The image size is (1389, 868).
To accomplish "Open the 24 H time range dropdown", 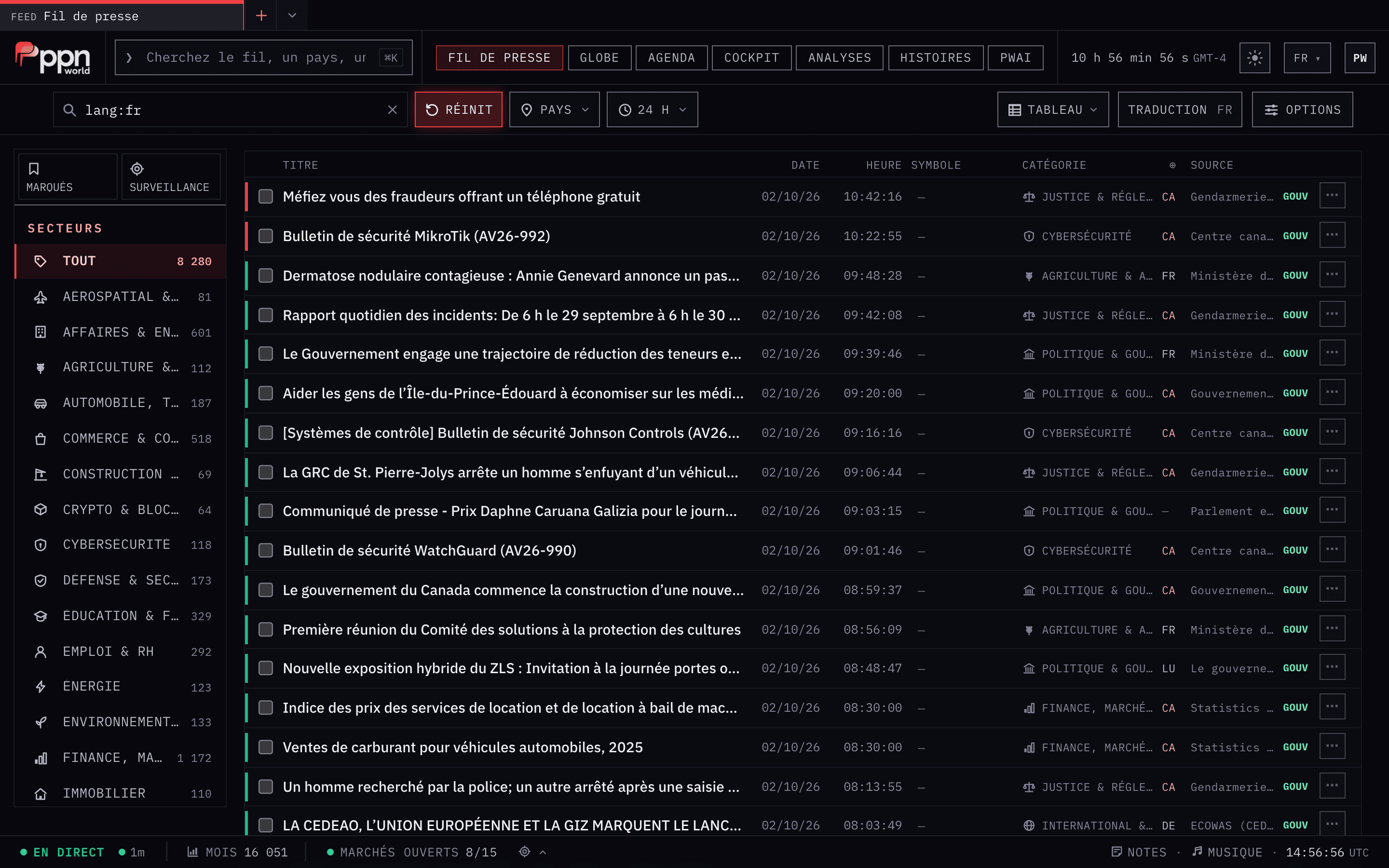I will point(652,109).
